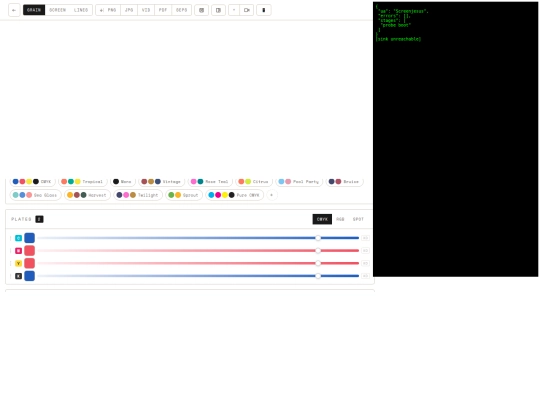Click the C plate drag handle

pos(11,238)
